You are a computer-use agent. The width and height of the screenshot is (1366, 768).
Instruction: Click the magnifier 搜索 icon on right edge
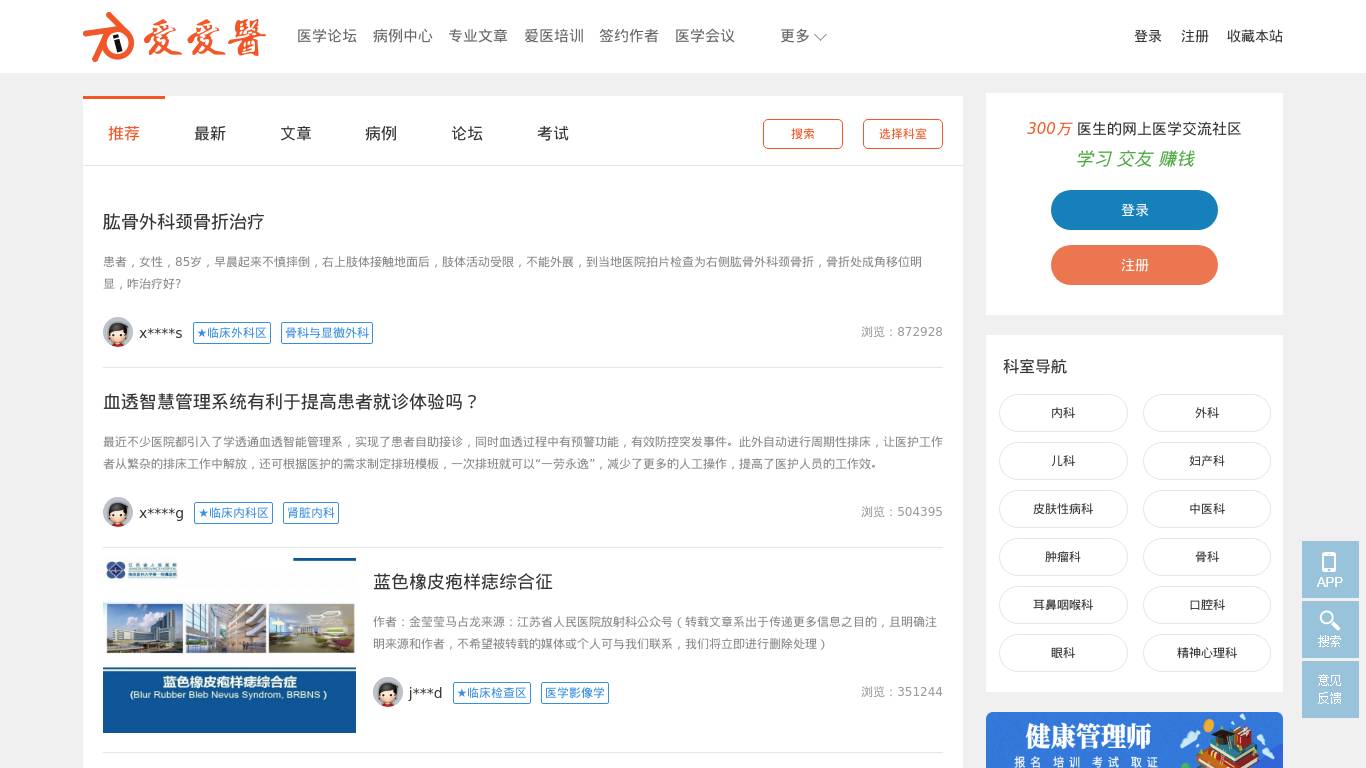(1329, 628)
